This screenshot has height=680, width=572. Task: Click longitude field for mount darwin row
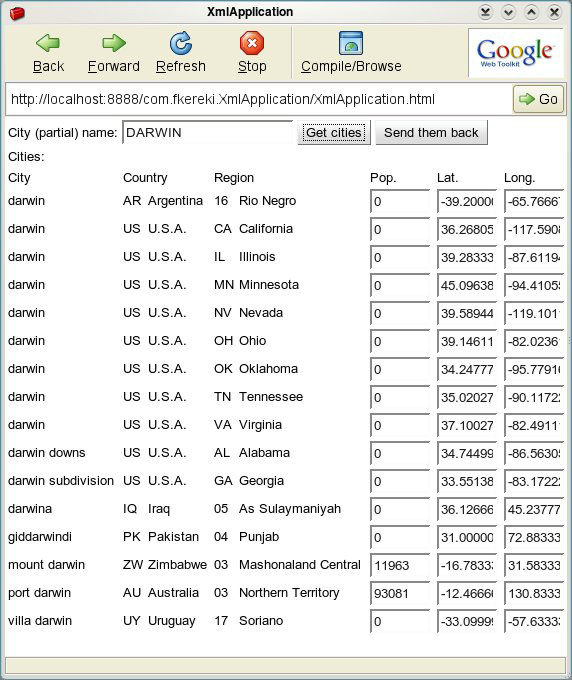[534, 565]
